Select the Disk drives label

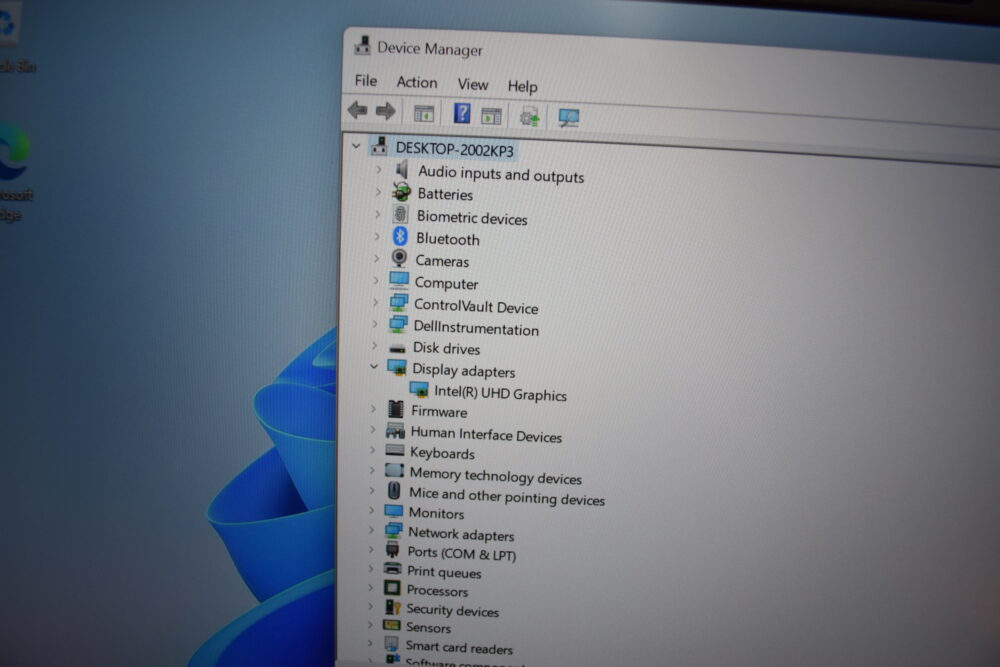pos(446,348)
